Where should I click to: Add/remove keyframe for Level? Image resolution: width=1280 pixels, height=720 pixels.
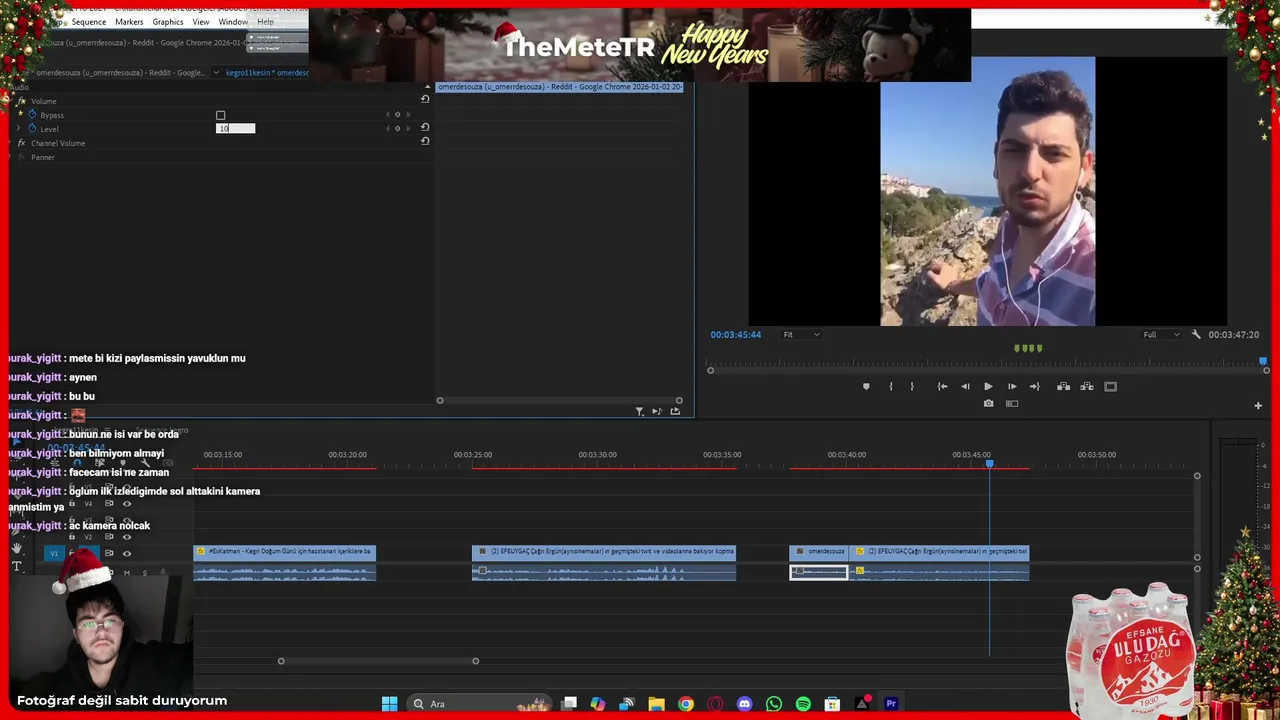pyautogui.click(x=397, y=128)
